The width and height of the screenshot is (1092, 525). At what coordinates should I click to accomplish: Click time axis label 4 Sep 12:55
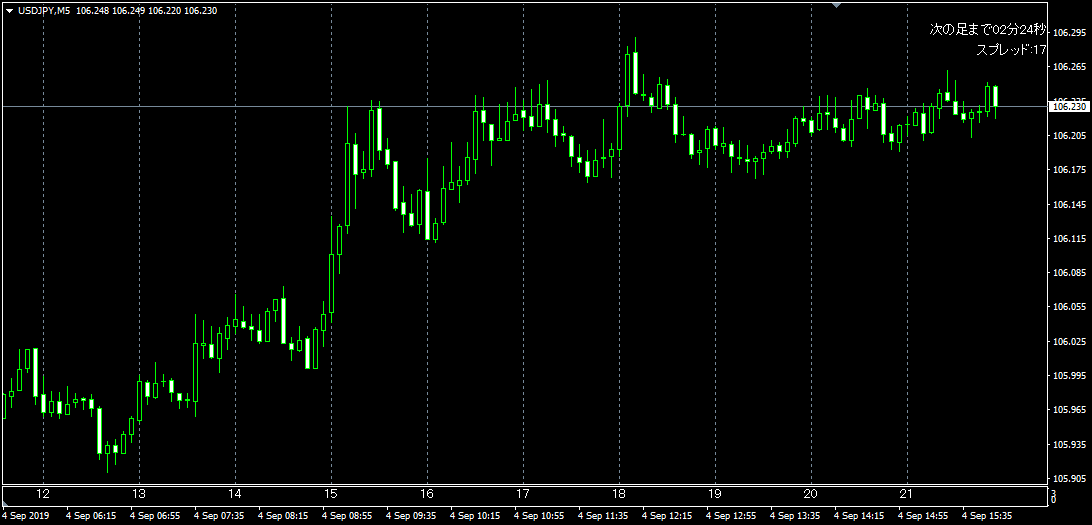pyautogui.click(x=731, y=517)
